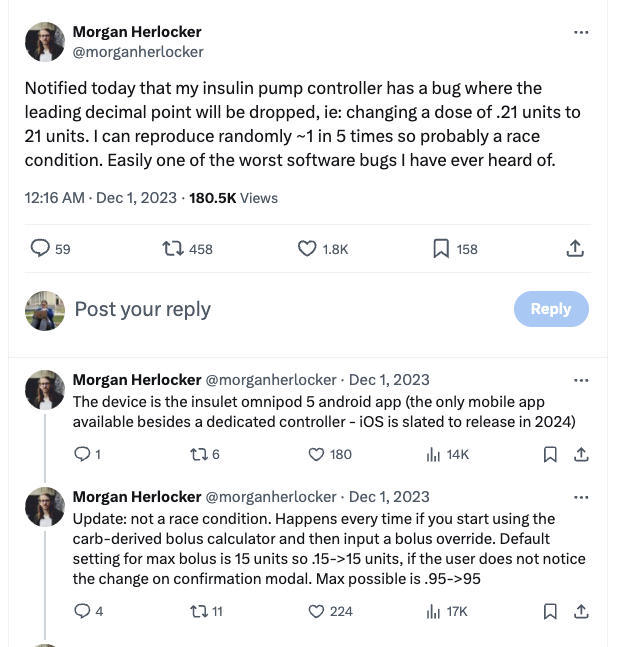Open more options on the main tweet

[x=581, y=33]
